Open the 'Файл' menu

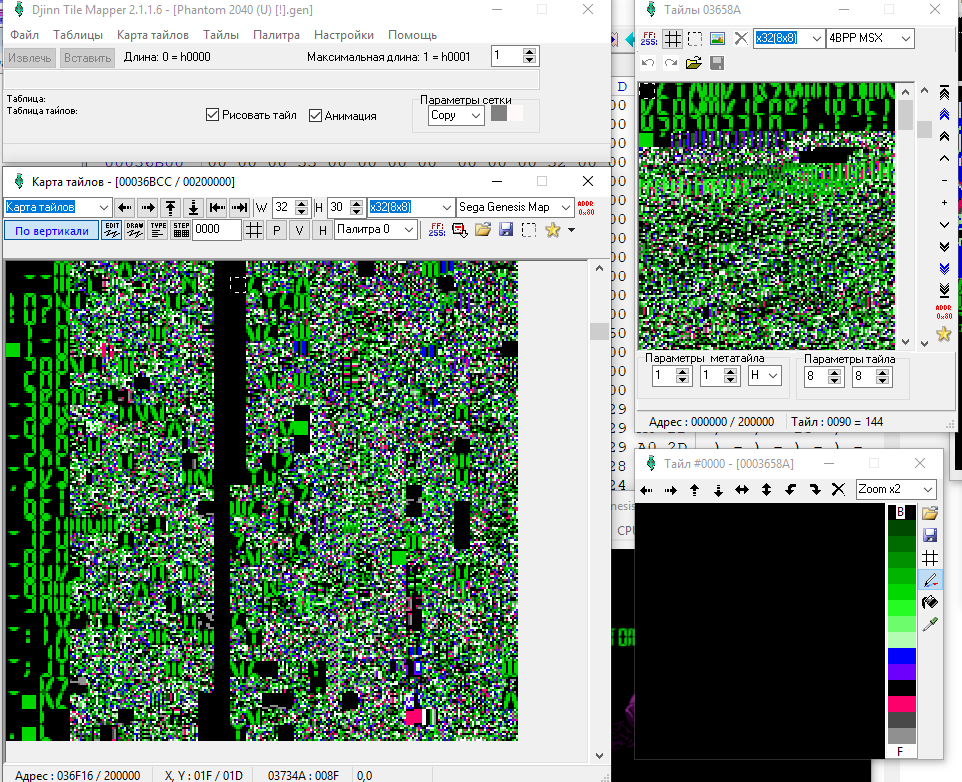pos(25,35)
